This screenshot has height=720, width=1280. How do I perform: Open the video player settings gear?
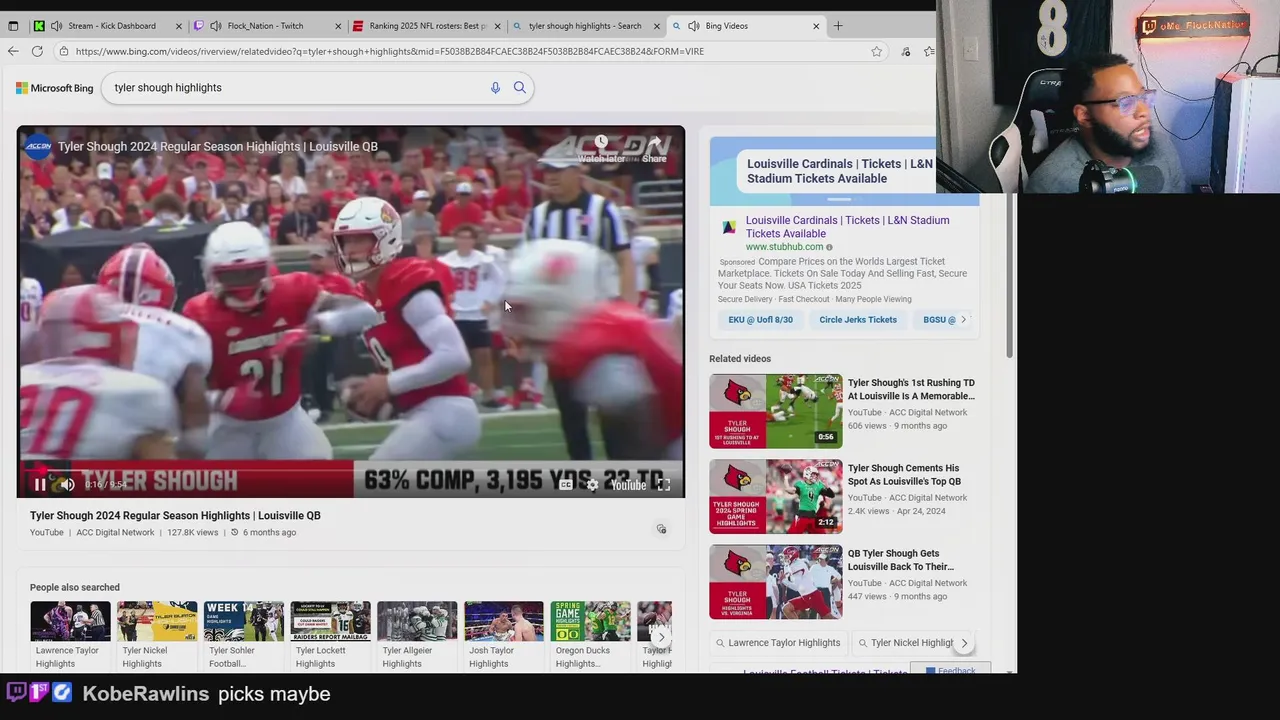(x=592, y=485)
